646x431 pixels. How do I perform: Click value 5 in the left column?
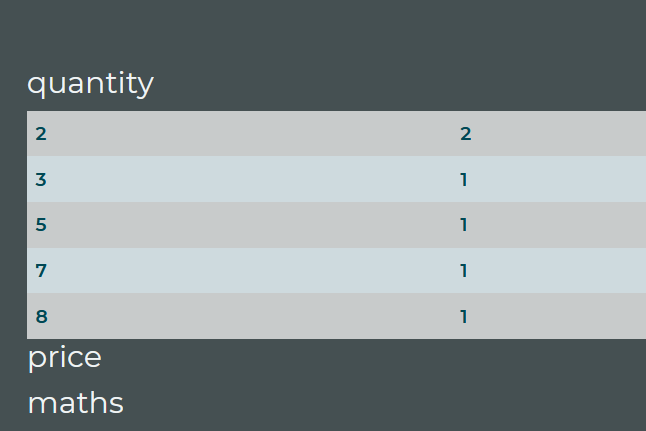[41, 225]
